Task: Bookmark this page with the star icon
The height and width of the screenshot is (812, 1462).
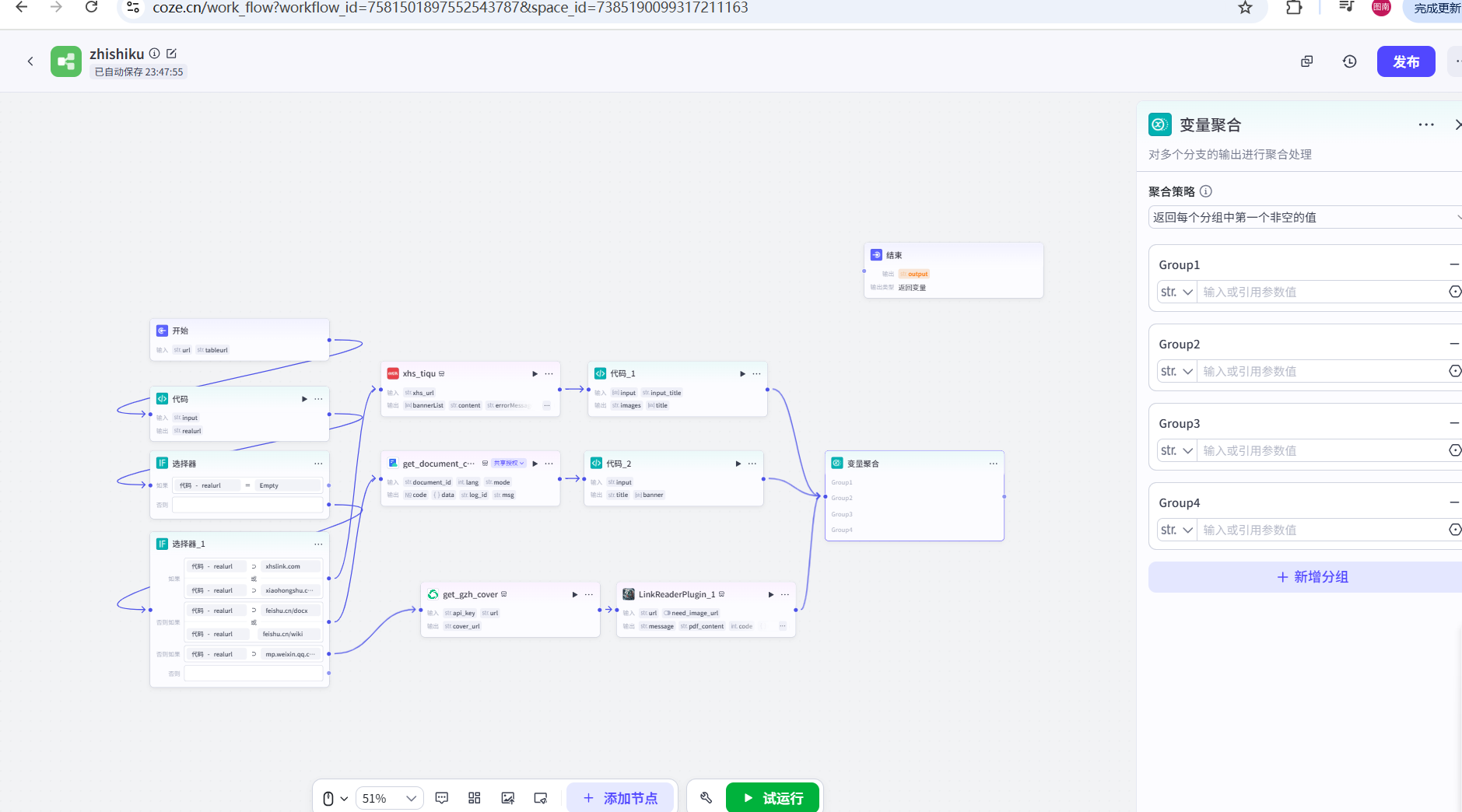Action: [1246, 8]
